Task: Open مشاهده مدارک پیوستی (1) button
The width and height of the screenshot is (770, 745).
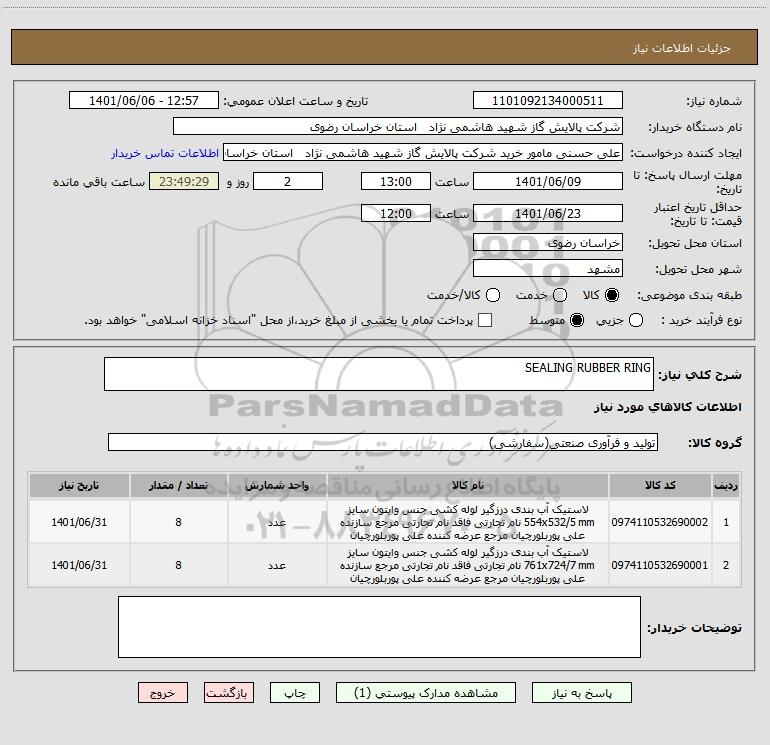Action: (426, 693)
